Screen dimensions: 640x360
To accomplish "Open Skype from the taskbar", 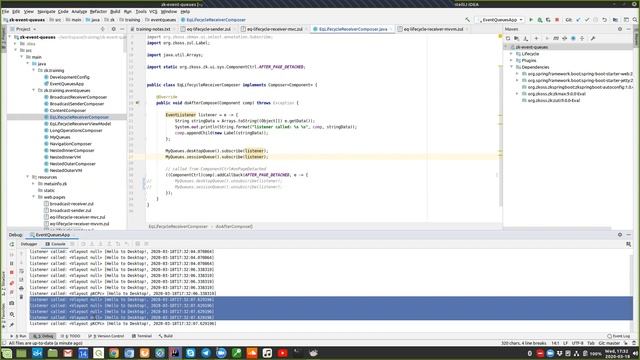I will (x=191, y=353).
